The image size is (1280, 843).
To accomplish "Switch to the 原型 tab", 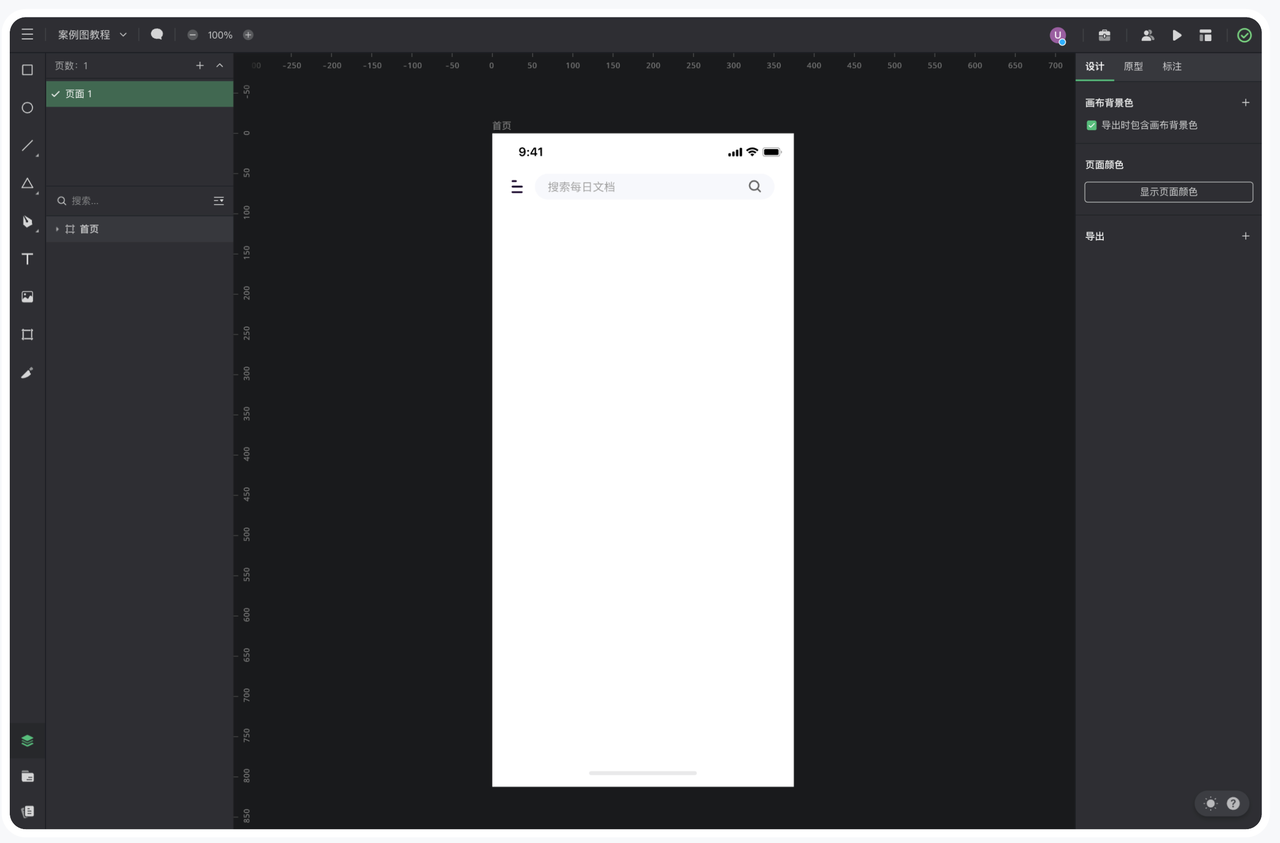I will pyautogui.click(x=1133, y=67).
